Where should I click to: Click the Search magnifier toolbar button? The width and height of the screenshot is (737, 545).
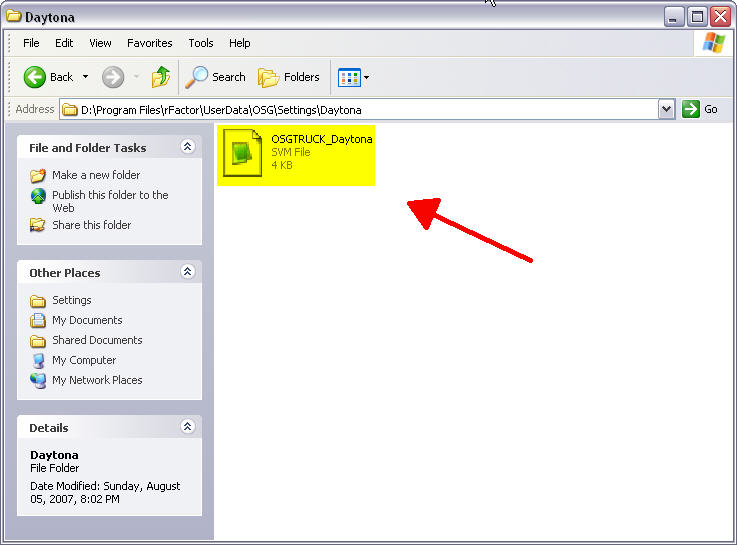(x=215, y=77)
